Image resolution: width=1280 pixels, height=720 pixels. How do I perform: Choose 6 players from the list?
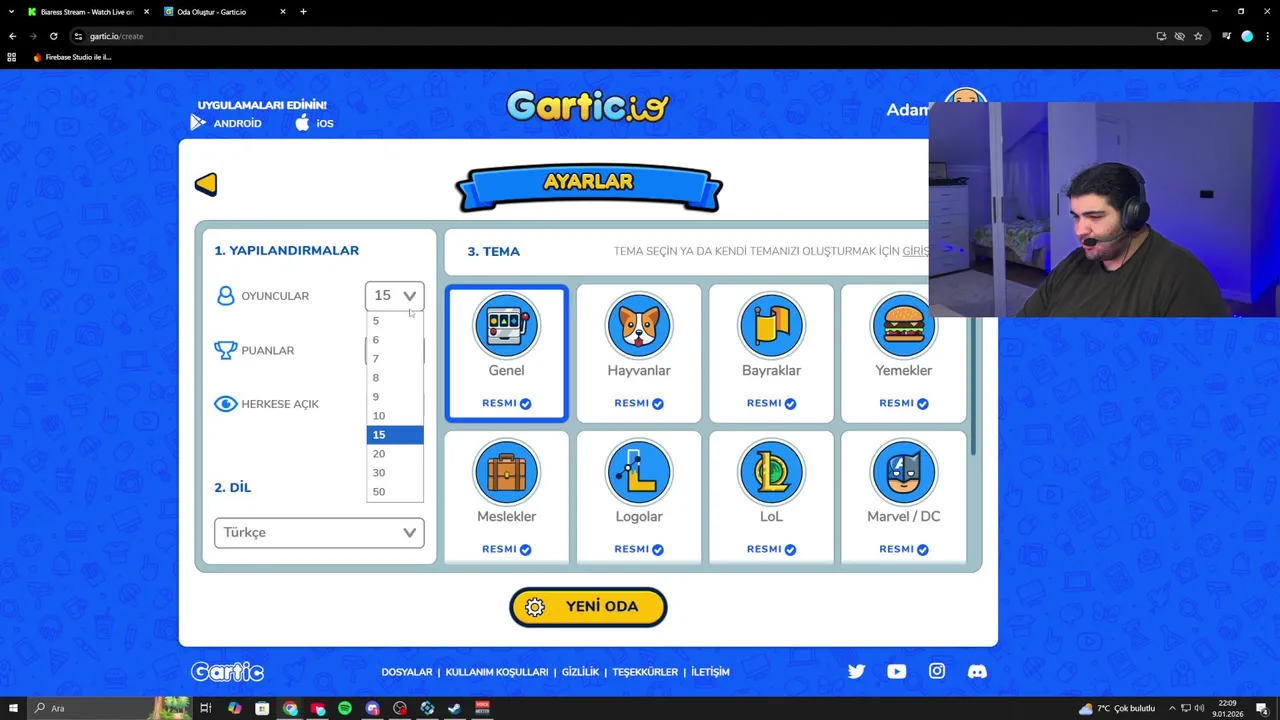pyautogui.click(x=395, y=340)
